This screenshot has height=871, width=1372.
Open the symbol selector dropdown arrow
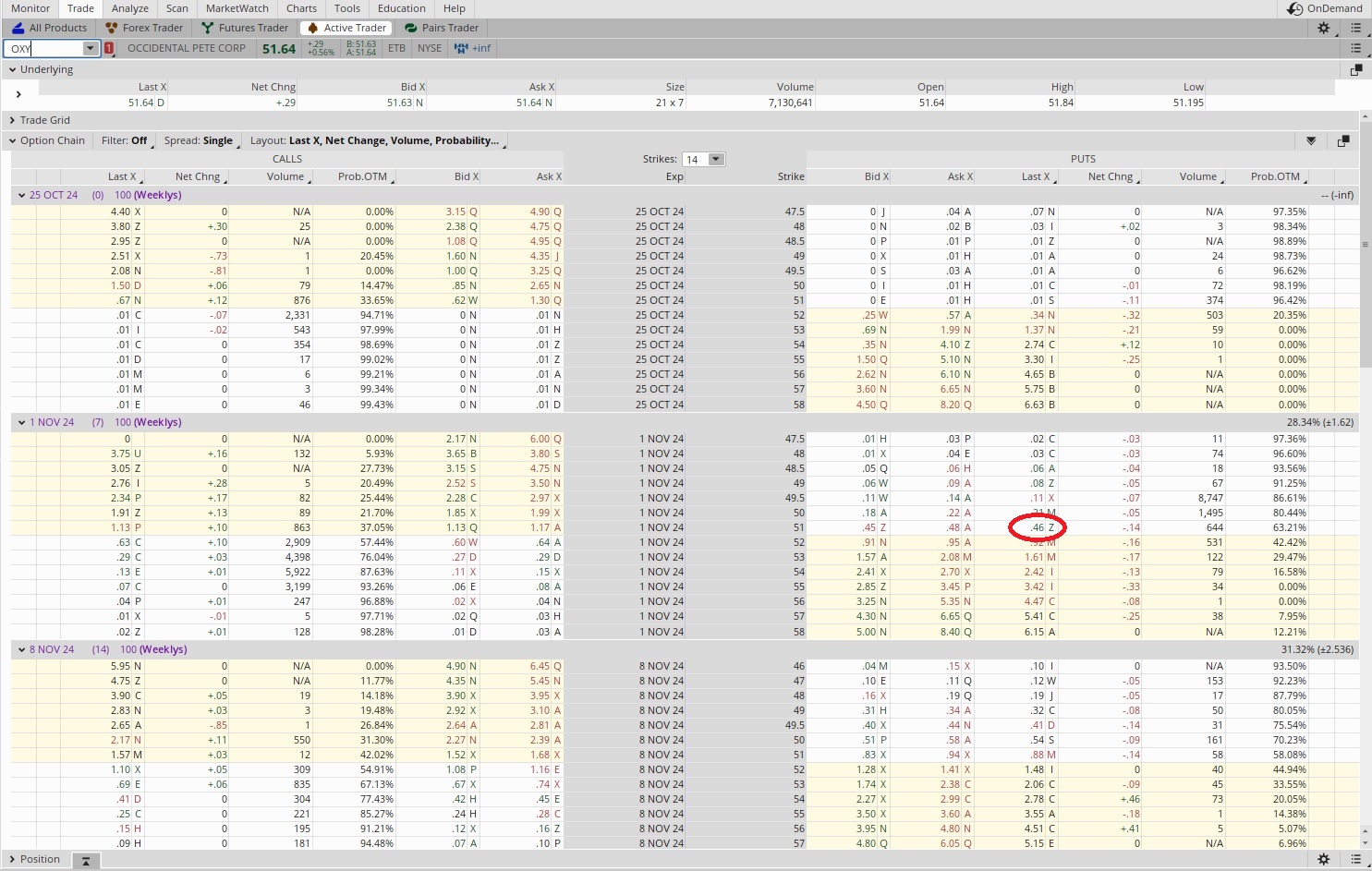coord(91,48)
